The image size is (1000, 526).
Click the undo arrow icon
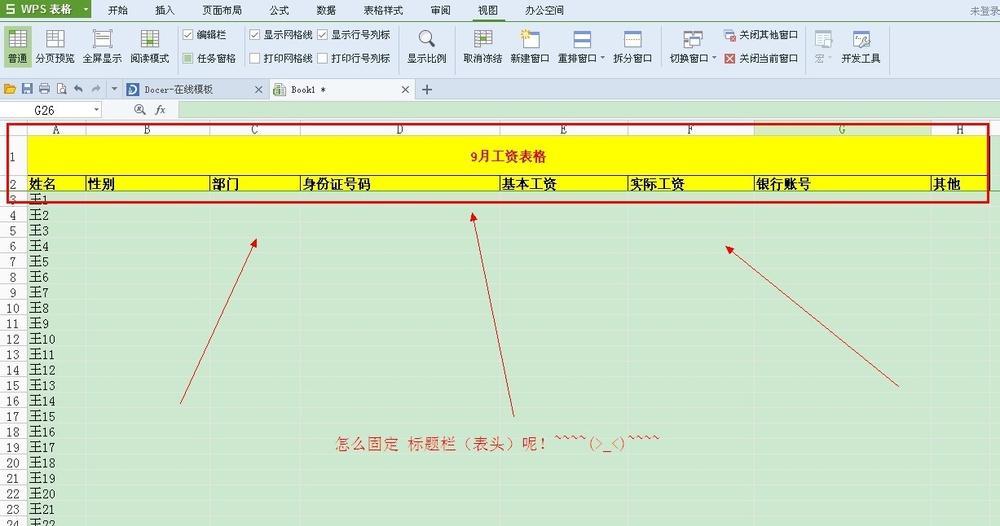78,89
